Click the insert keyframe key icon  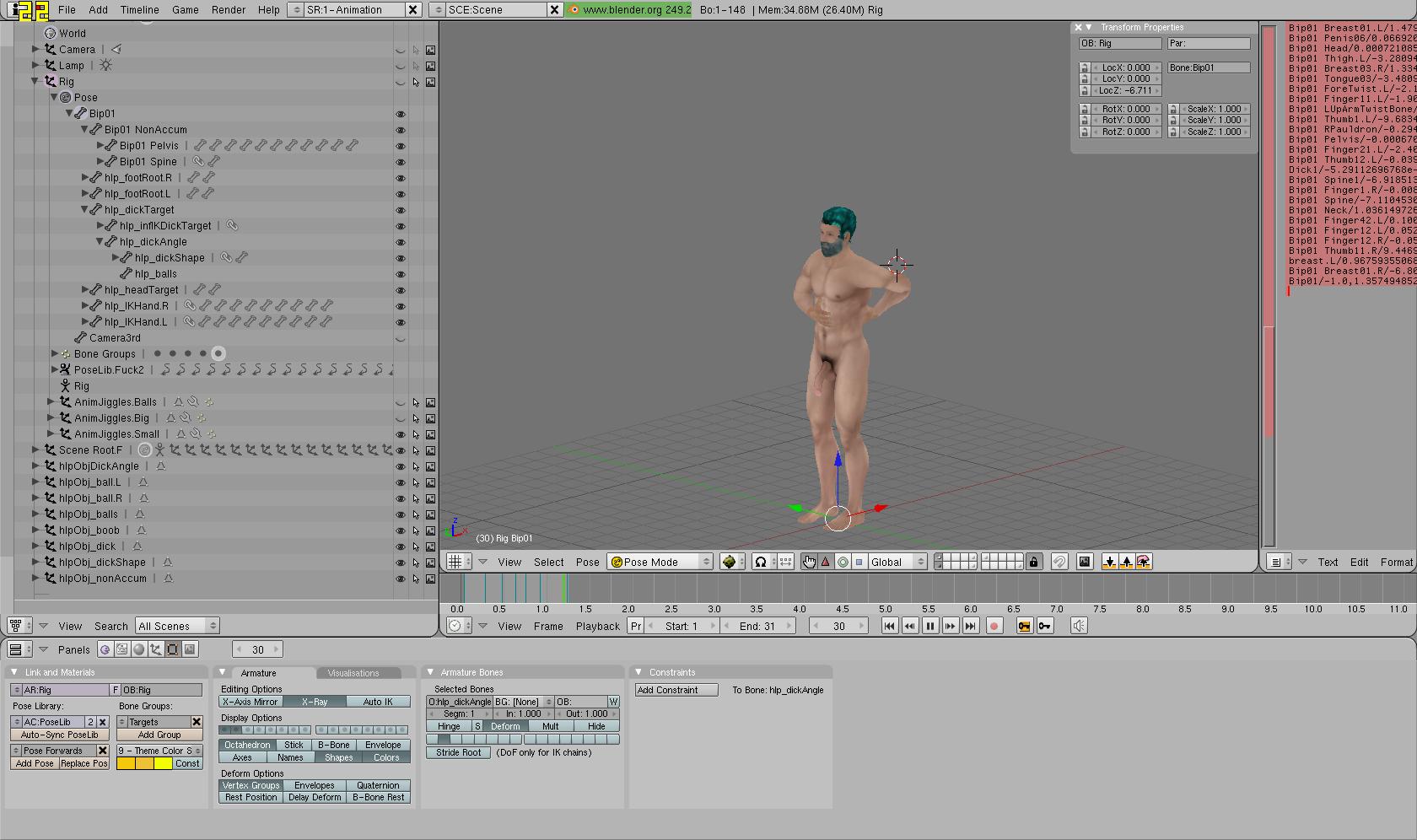[x=1024, y=626]
